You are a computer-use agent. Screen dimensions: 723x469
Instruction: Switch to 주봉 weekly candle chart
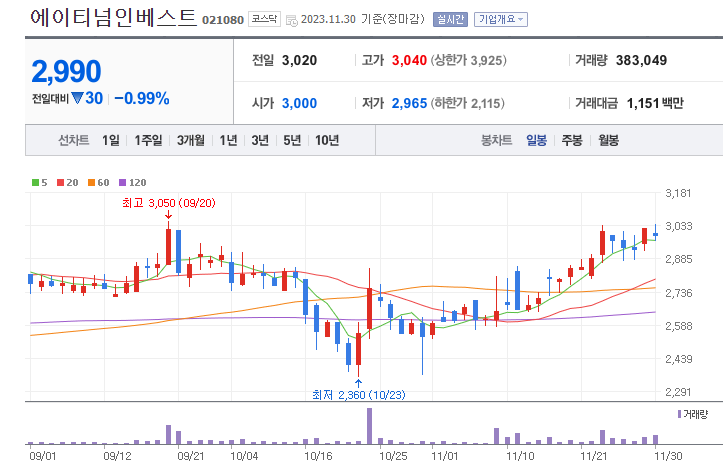(x=572, y=140)
